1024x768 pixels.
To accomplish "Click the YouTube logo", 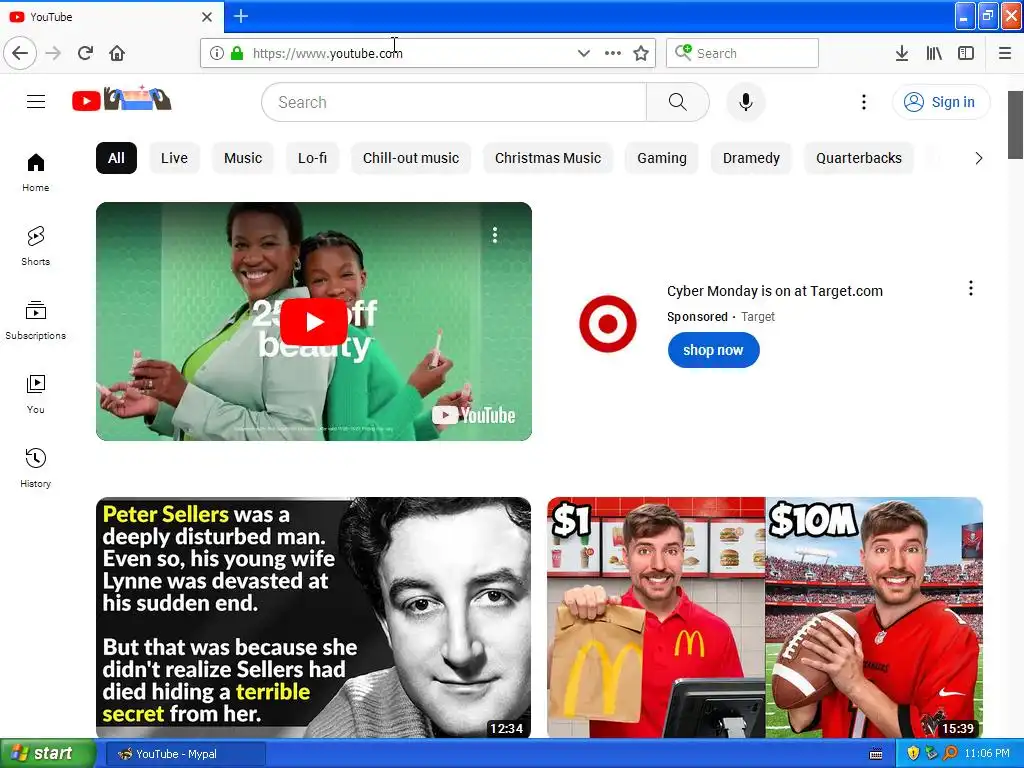I will coord(121,99).
